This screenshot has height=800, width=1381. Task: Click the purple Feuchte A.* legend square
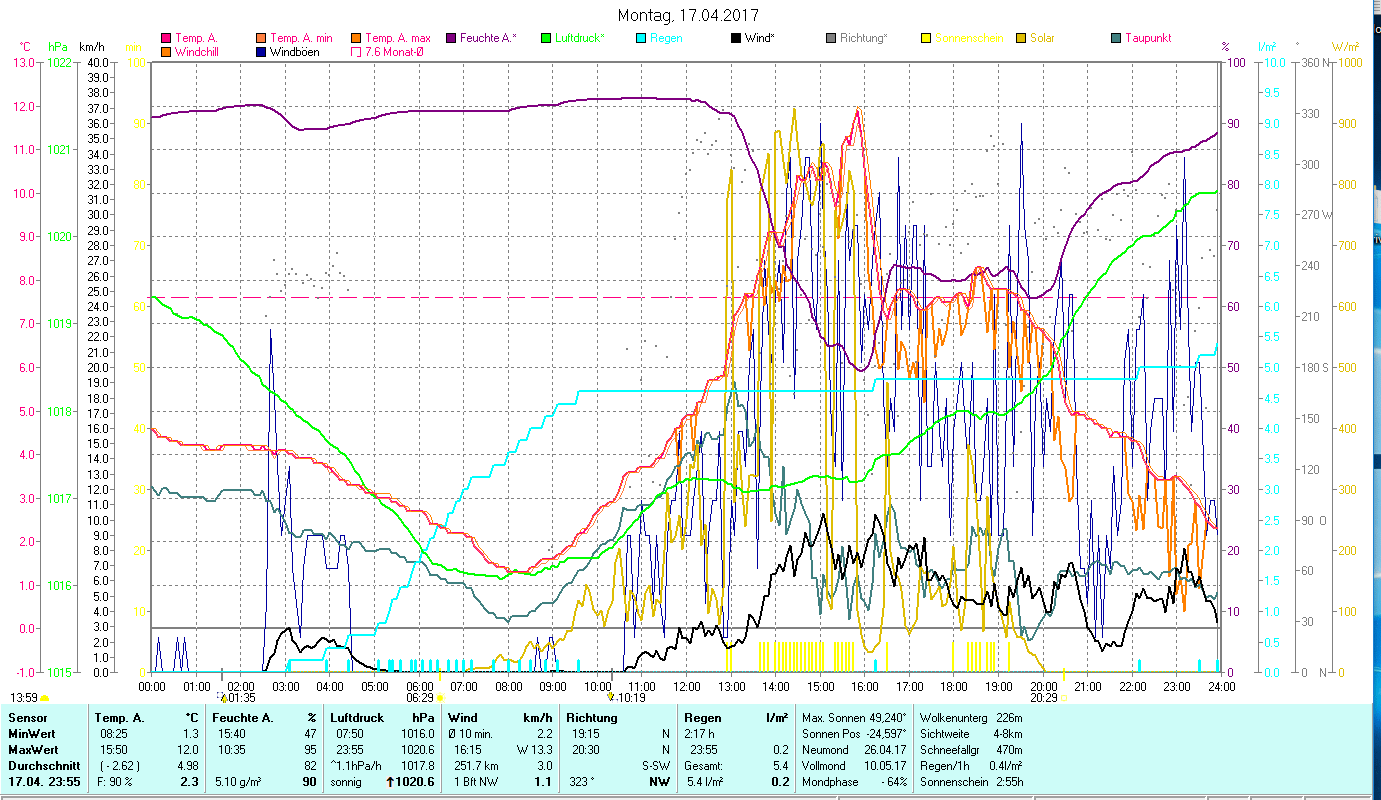(x=451, y=39)
